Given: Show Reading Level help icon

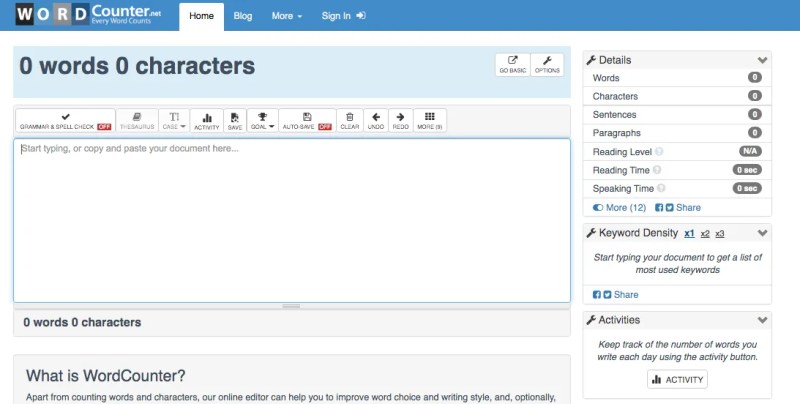Looking at the screenshot, I should [659, 152].
